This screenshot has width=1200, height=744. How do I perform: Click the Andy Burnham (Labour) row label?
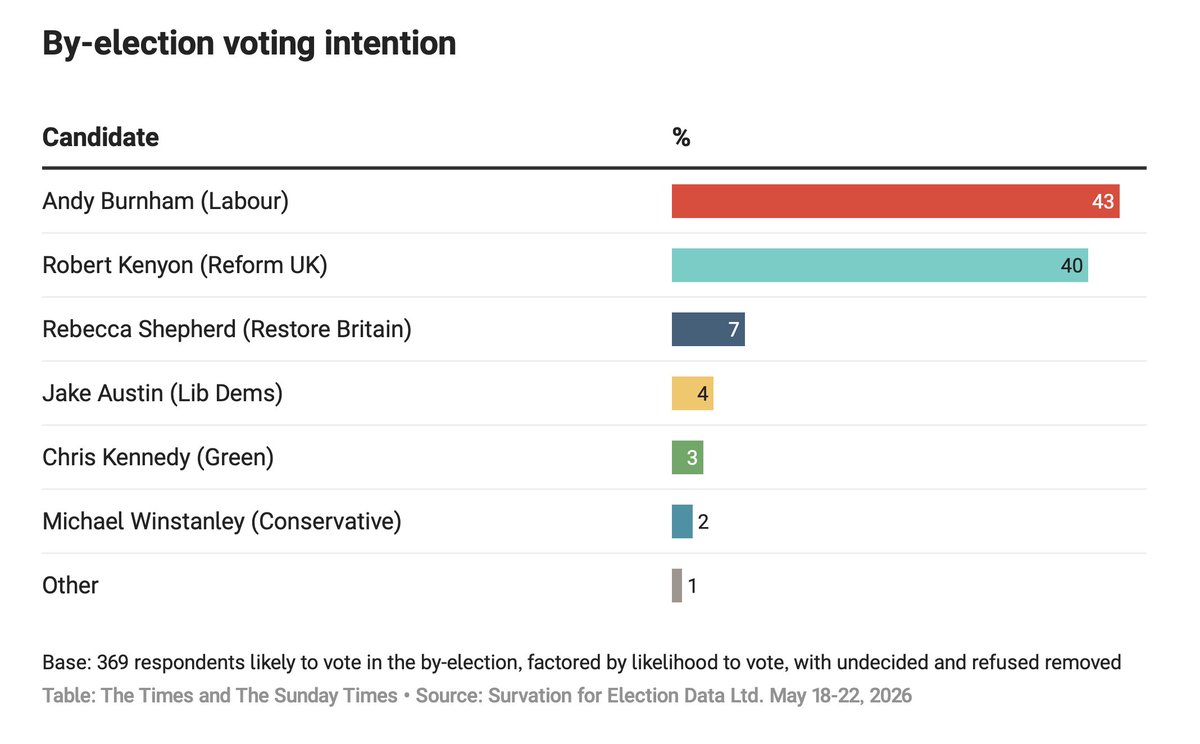pyautogui.click(x=165, y=201)
